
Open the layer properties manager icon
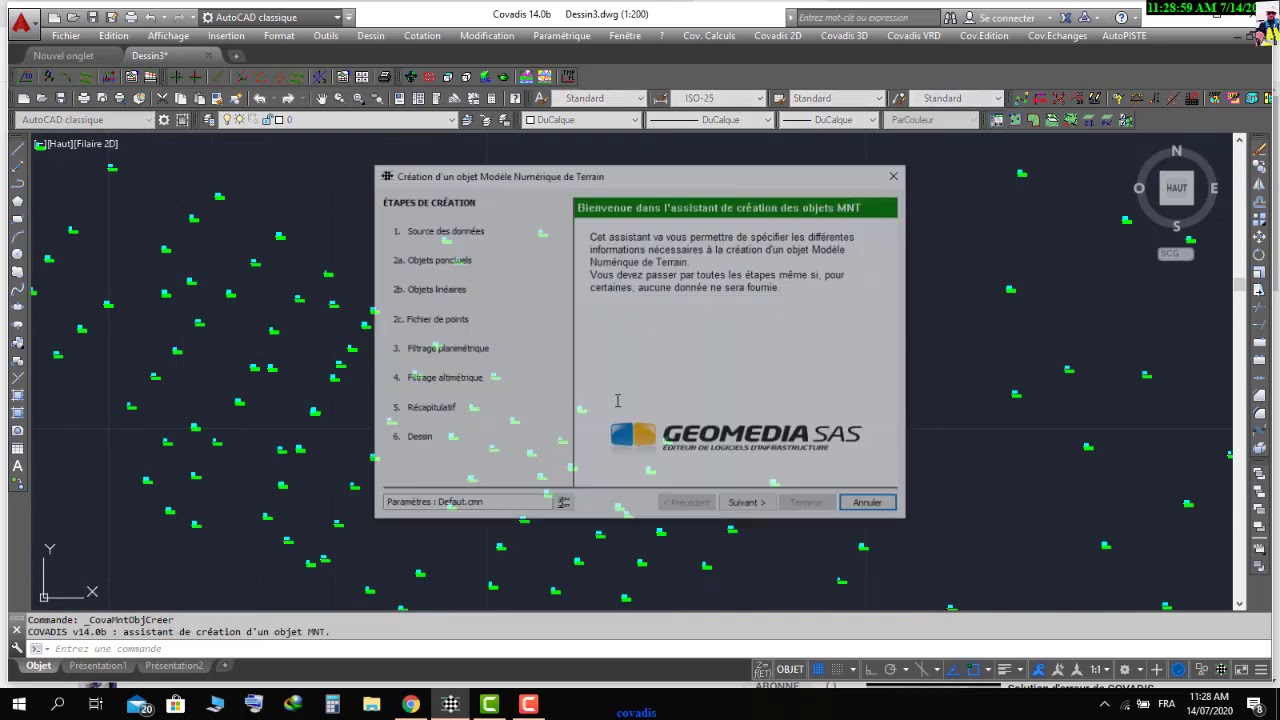tap(209, 120)
